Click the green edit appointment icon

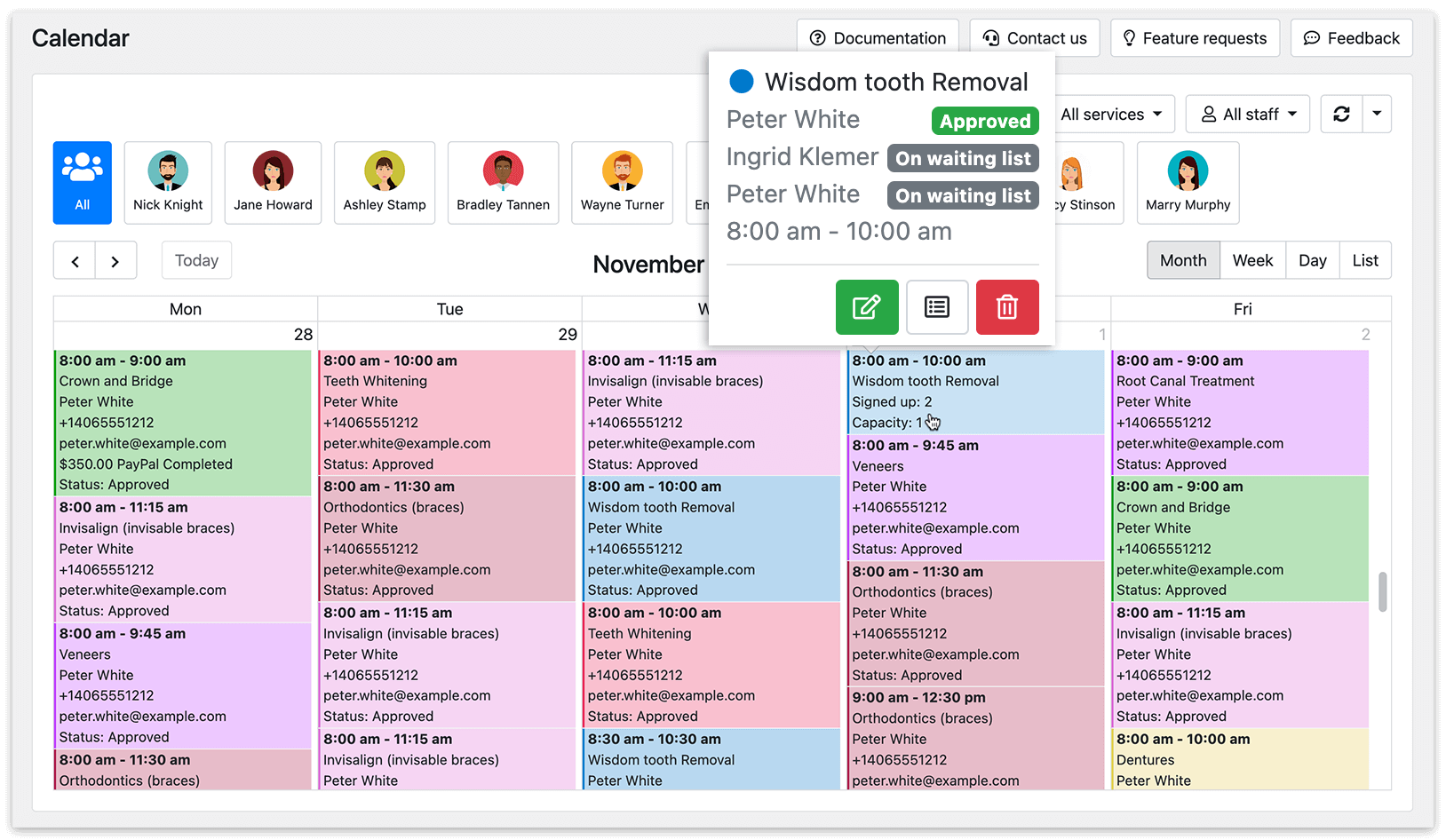[x=867, y=307]
